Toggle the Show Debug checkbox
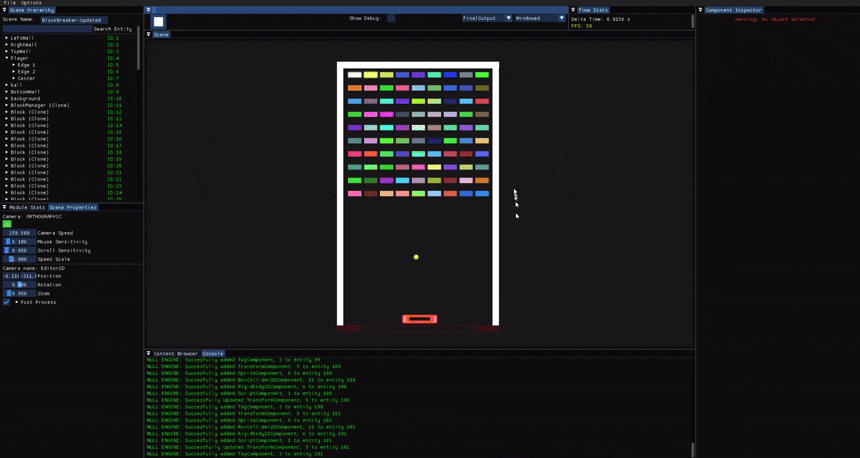The image size is (860, 458). [391, 18]
